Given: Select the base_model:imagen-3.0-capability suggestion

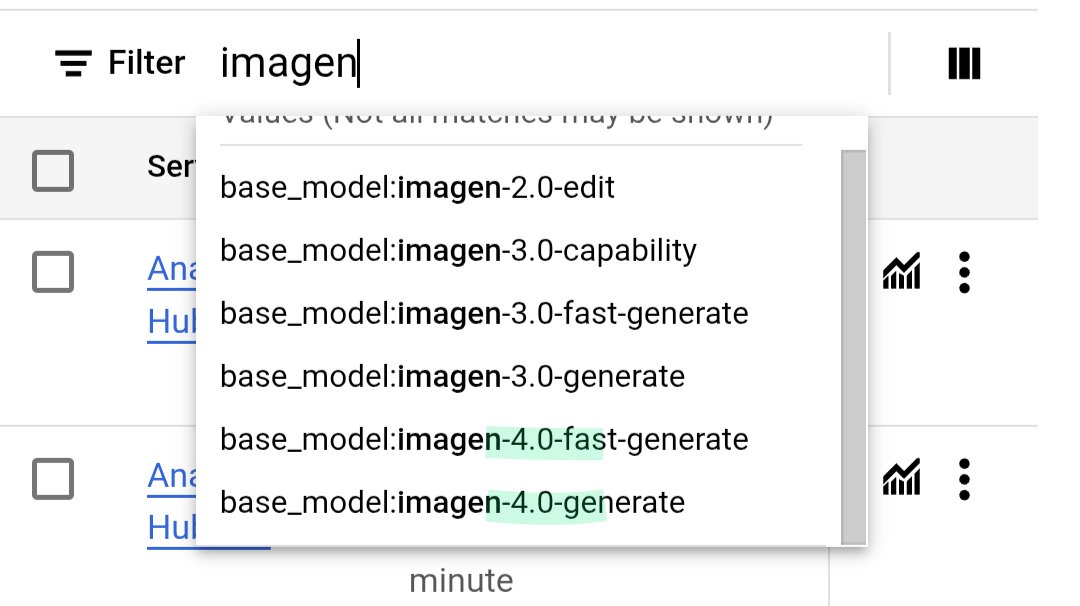Looking at the screenshot, I should click(459, 250).
